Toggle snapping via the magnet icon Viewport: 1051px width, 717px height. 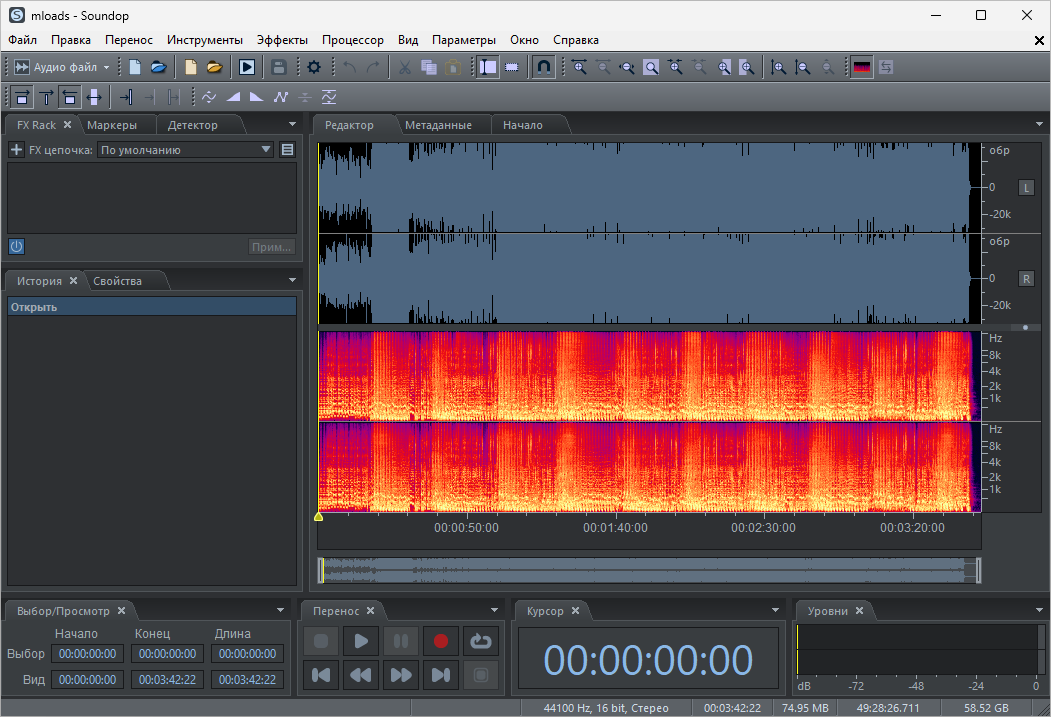[543, 66]
